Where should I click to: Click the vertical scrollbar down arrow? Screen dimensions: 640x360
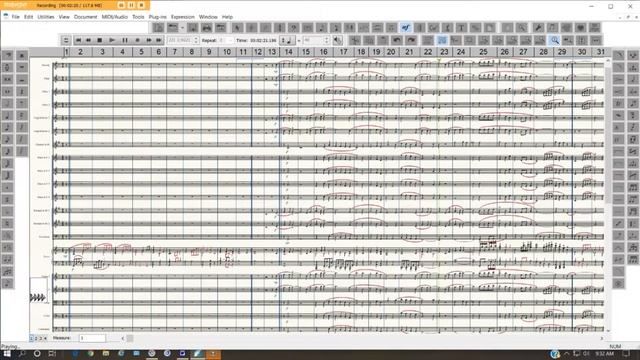coord(608,331)
